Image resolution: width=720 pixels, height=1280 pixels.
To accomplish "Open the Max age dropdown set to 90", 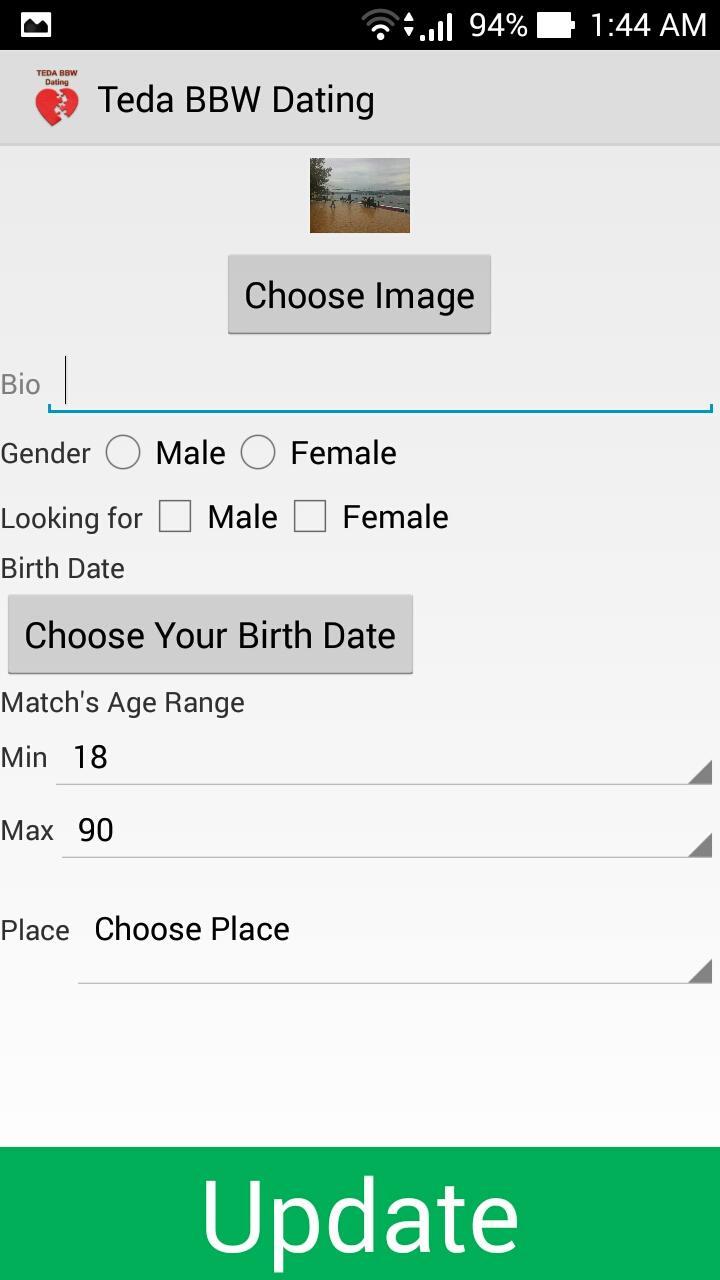I will pos(385,830).
